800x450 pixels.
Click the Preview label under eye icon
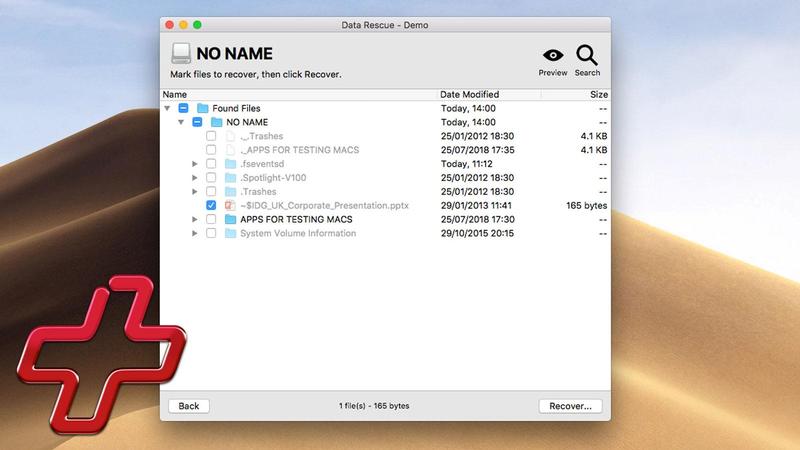[553, 73]
